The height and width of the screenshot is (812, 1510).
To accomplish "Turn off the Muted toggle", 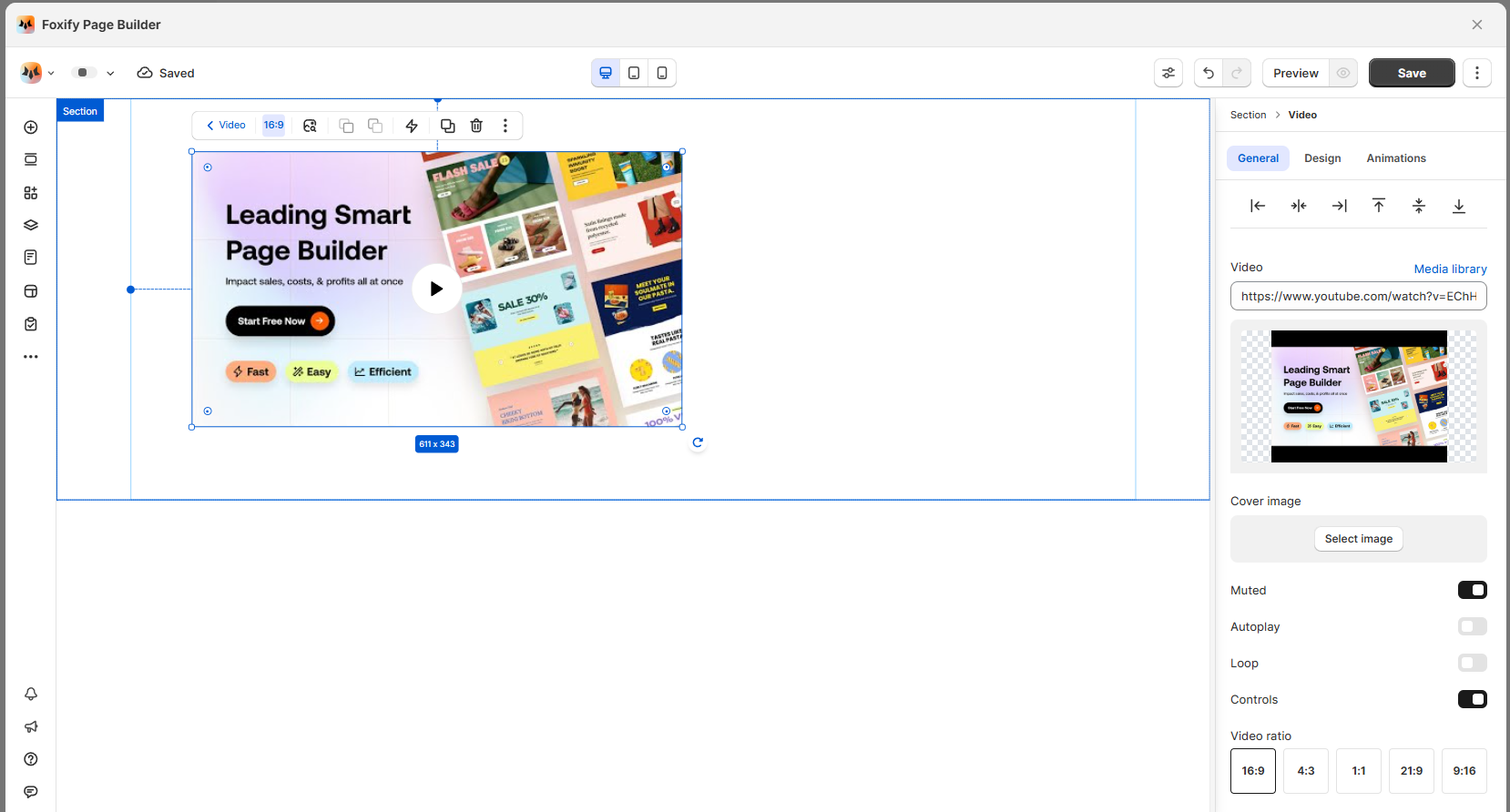I will (1473, 590).
